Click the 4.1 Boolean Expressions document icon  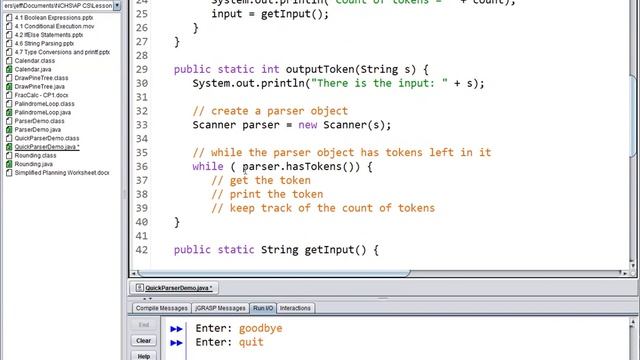tap(9, 18)
